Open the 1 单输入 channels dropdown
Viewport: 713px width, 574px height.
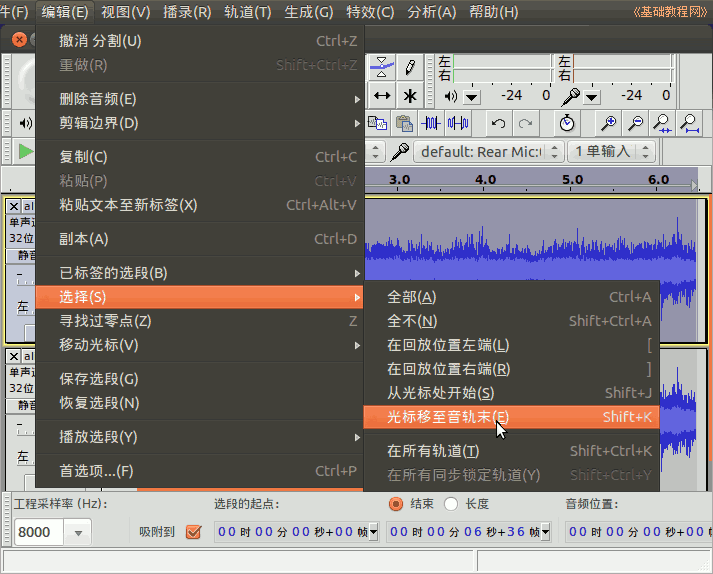click(611, 152)
